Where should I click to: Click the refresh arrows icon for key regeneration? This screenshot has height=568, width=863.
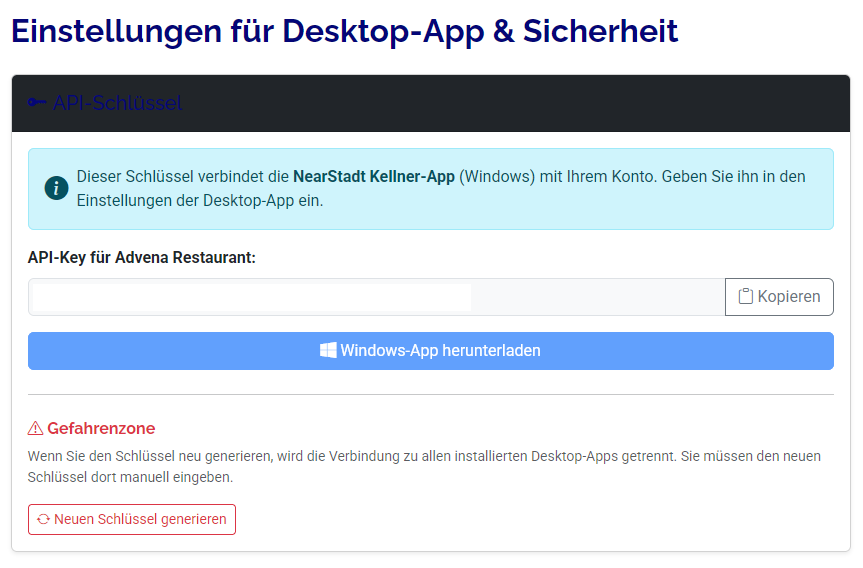(43, 520)
